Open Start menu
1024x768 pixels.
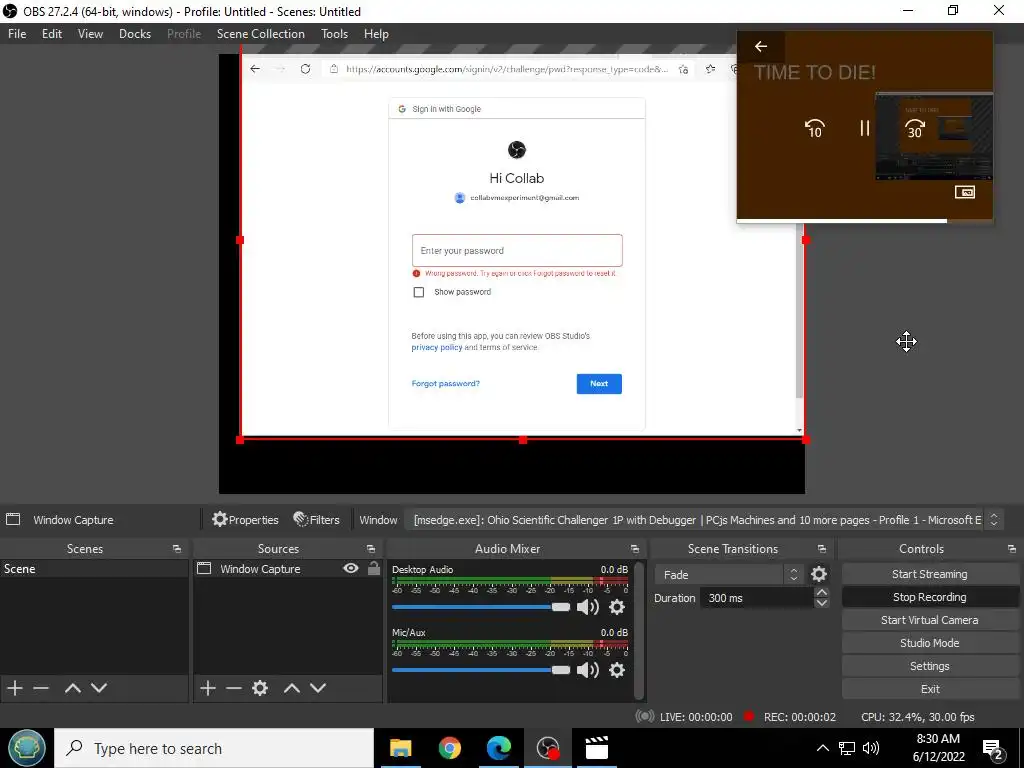tap(27, 748)
